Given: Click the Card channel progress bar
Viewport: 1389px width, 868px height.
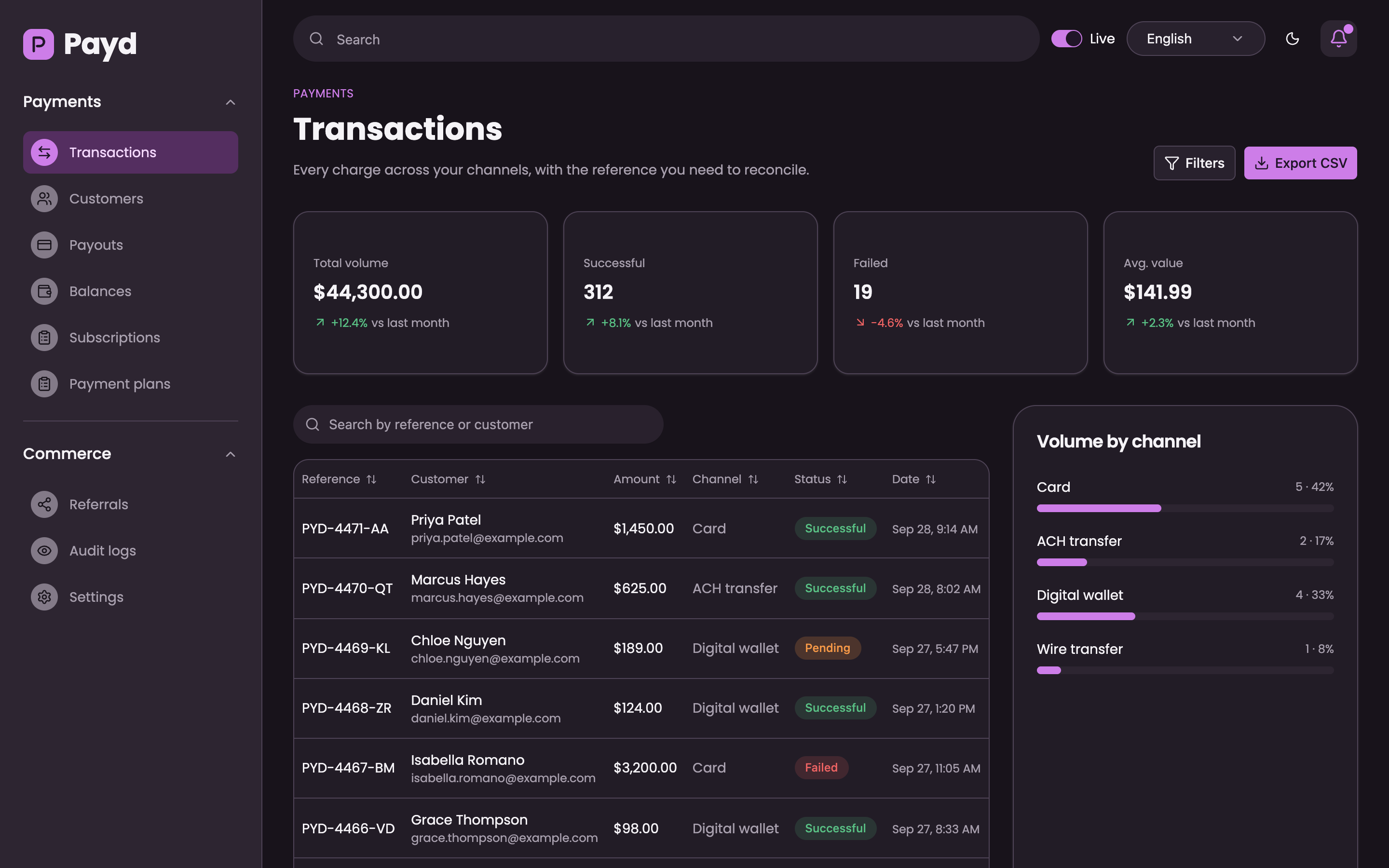Looking at the screenshot, I should (x=1185, y=508).
